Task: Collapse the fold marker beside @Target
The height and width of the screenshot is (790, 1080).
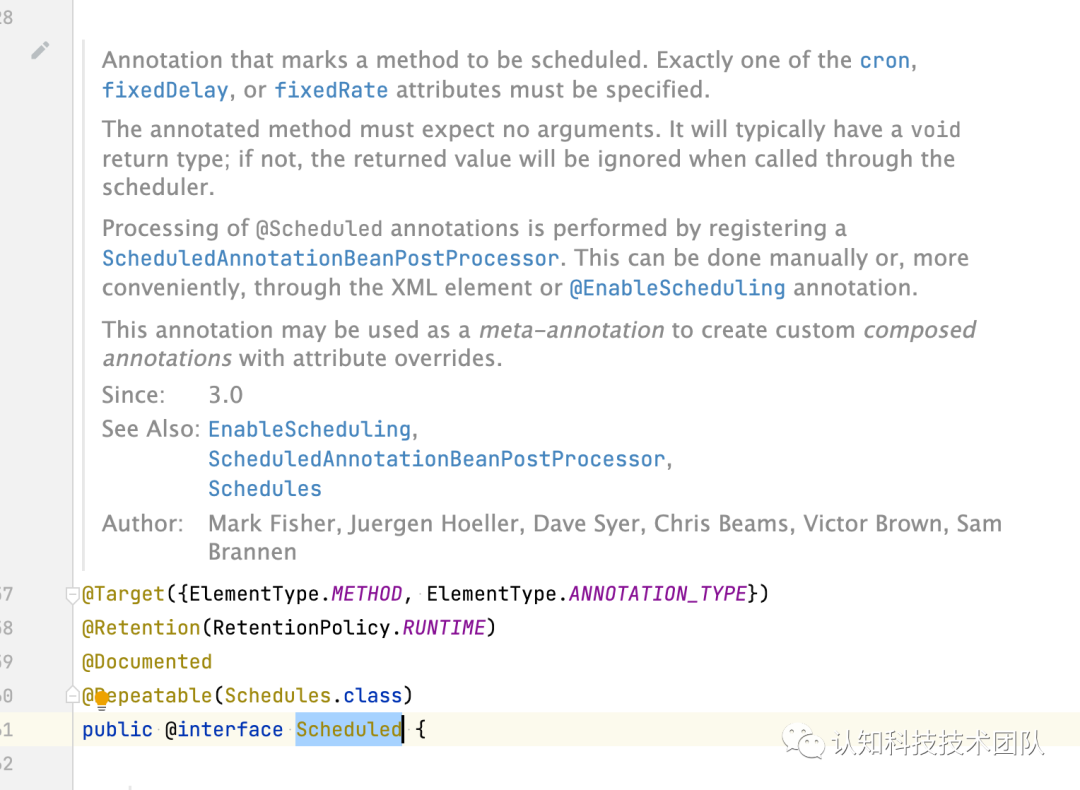Action: point(72,595)
